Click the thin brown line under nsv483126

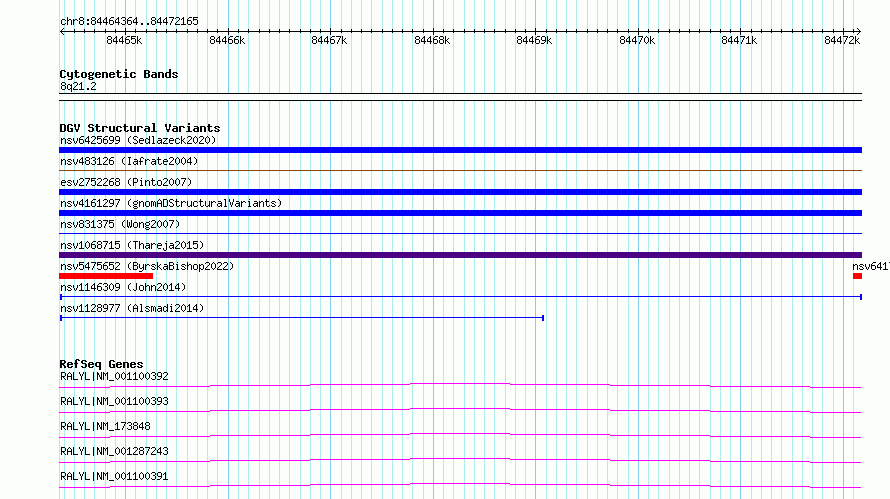460,170
